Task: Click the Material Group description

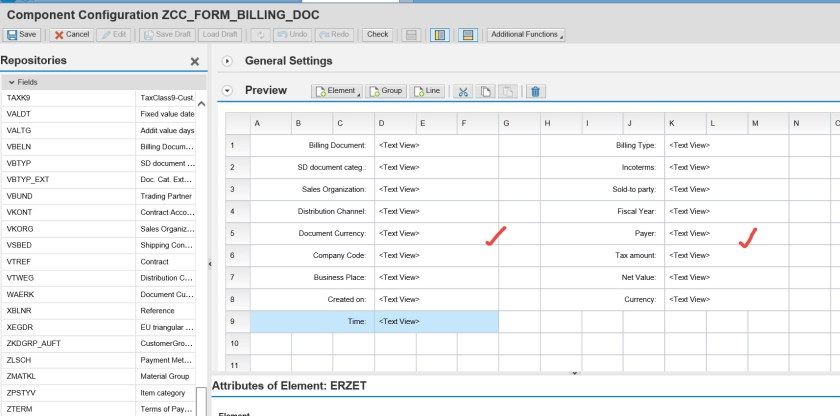Action: (x=164, y=376)
